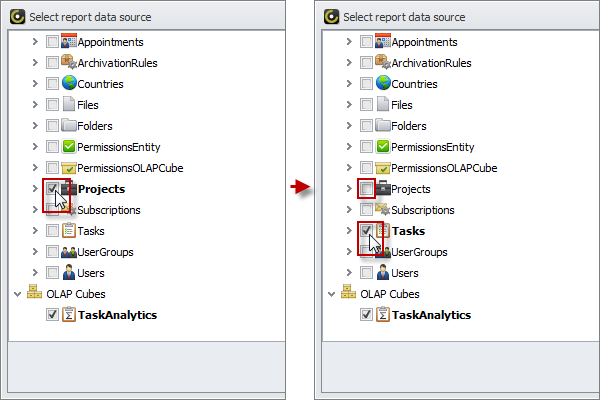Click the Files document icon in right panel

click(382, 105)
